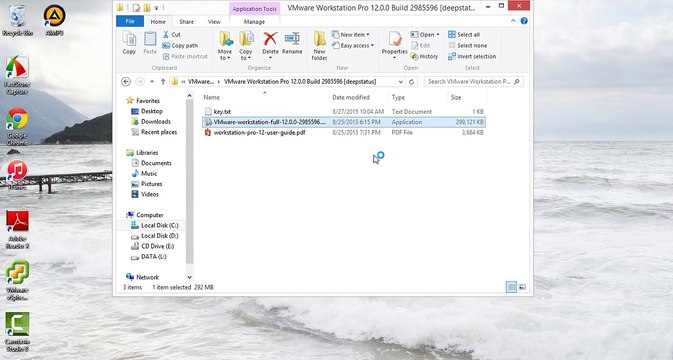
Task: Click the navigation pane scrollbar
Action: [x=189, y=182]
